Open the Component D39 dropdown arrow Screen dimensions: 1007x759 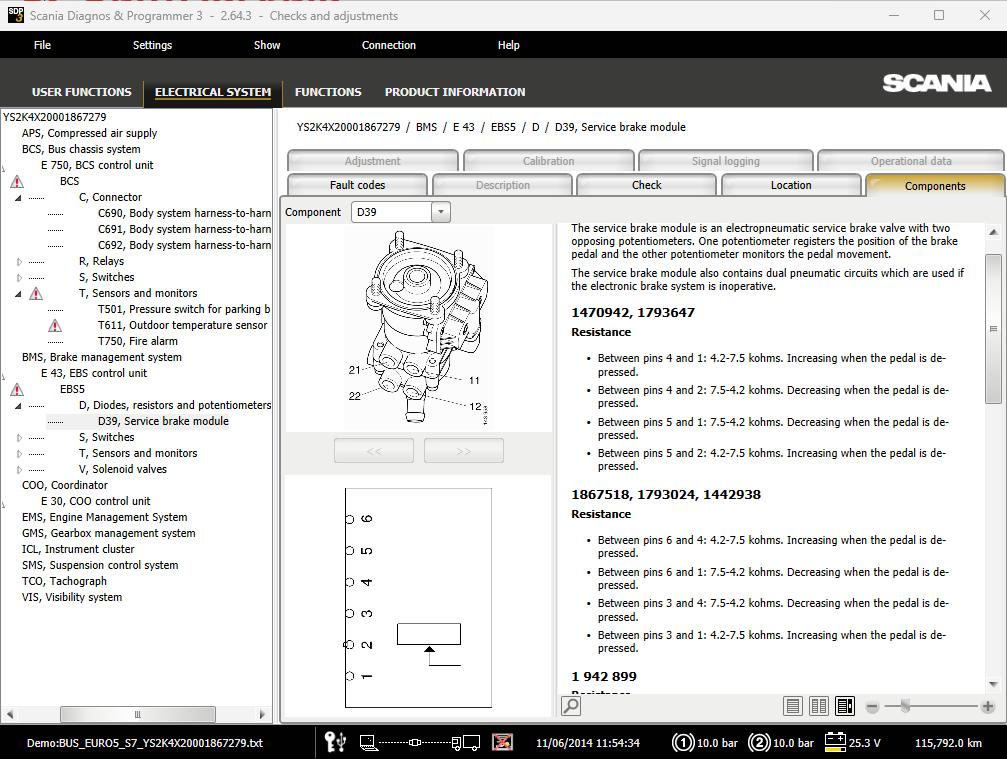441,212
